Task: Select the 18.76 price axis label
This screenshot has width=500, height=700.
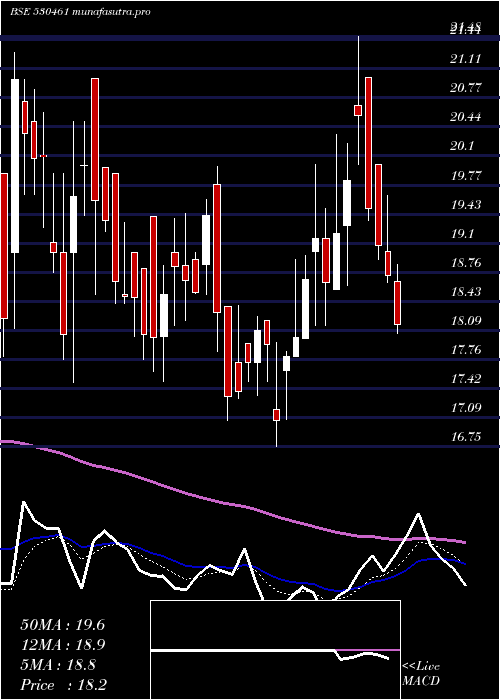Action: coord(466,263)
